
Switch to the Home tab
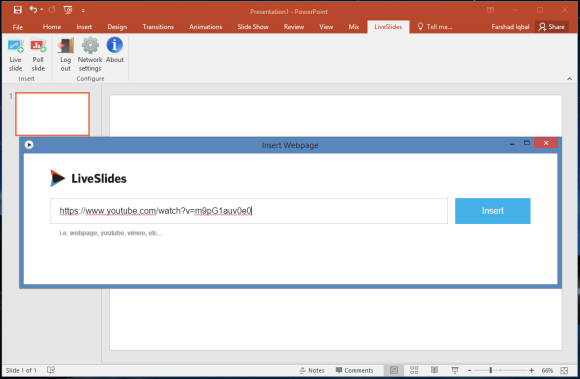pyautogui.click(x=52, y=27)
